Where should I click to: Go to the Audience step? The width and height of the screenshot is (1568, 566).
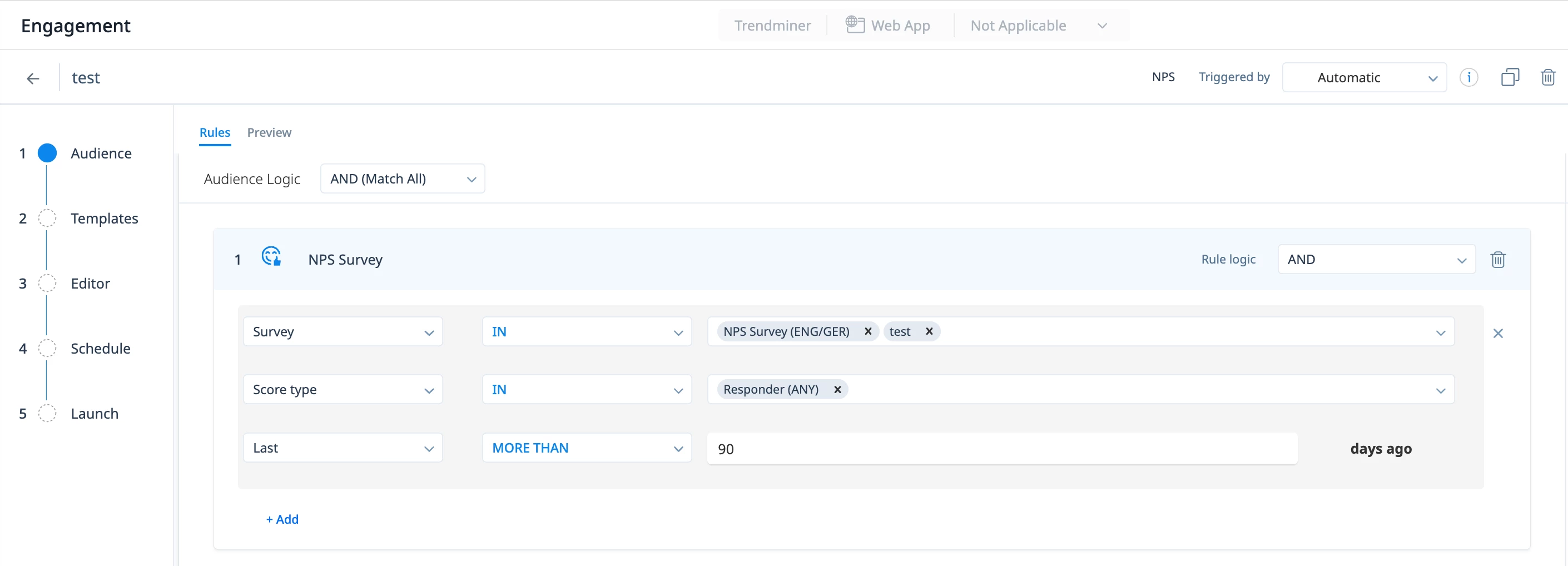click(101, 153)
